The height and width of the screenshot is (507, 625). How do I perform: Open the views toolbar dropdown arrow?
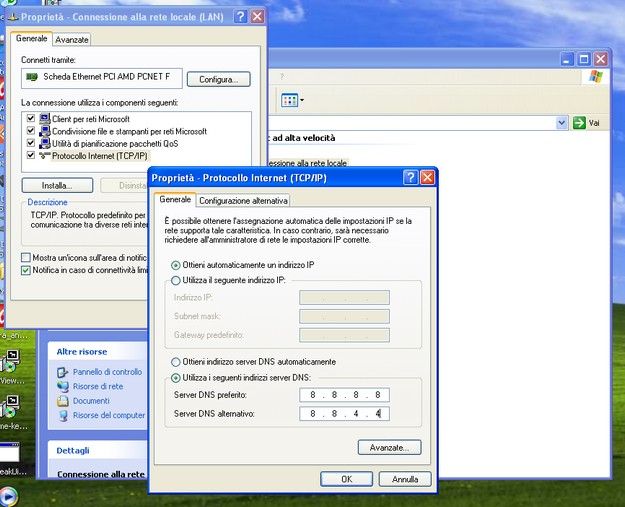click(x=302, y=100)
